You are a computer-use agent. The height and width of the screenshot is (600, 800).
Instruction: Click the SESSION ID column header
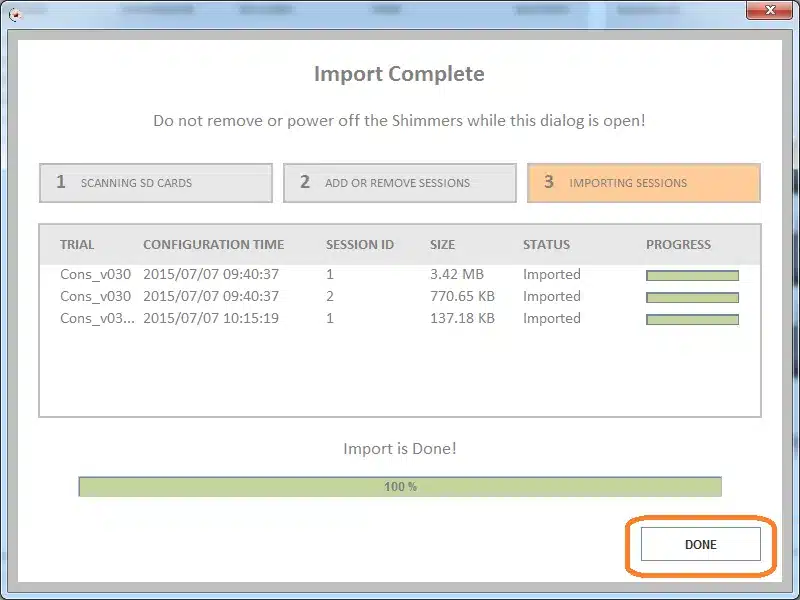point(360,244)
